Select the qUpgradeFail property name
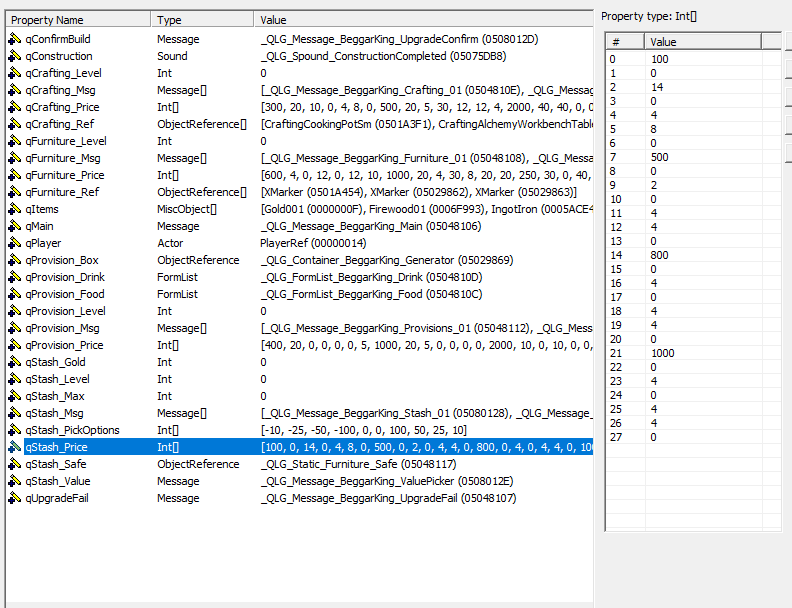The height and width of the screenshot is (608, 792). coord(57,498)
